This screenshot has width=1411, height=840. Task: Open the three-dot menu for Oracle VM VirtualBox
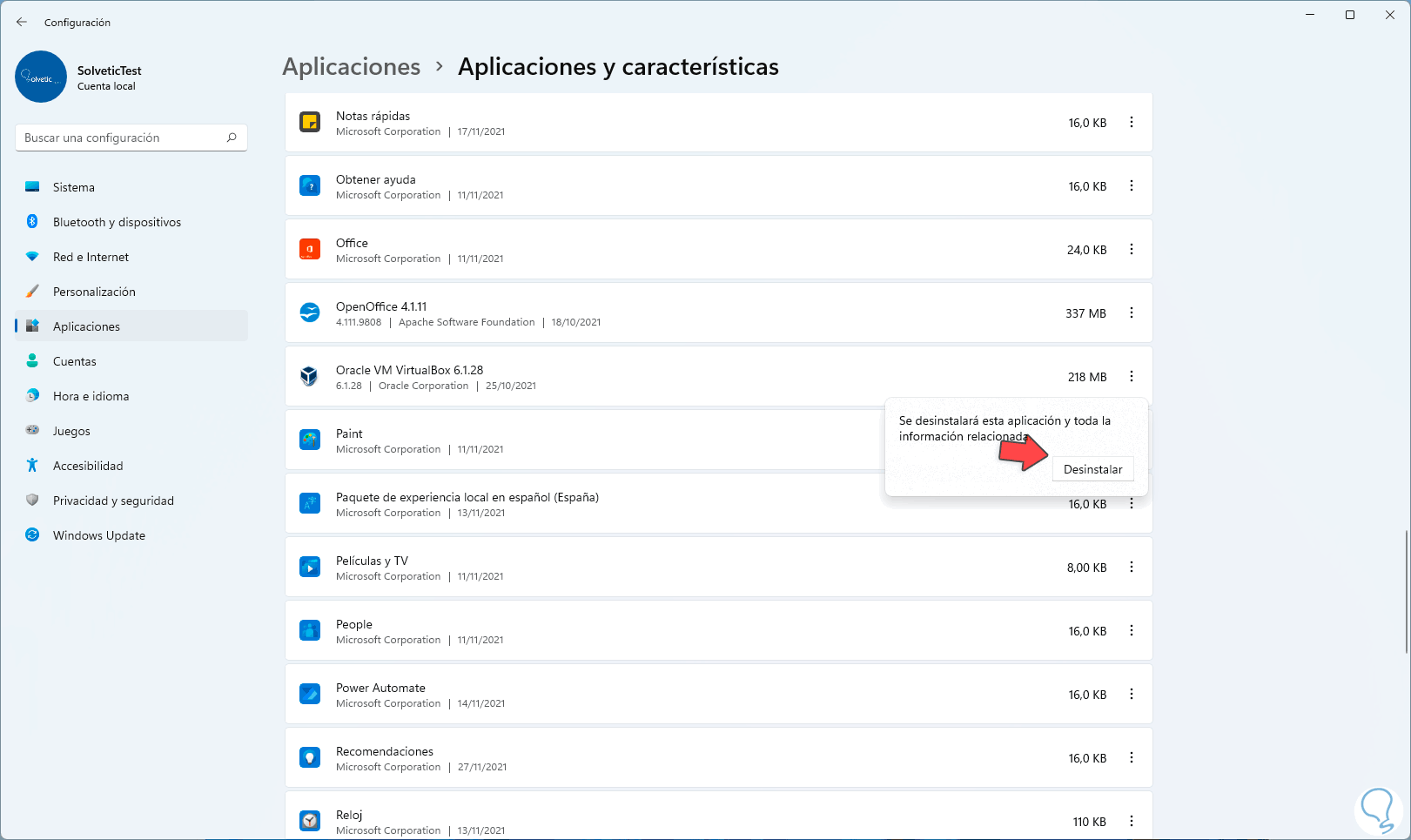(1132, 376)
